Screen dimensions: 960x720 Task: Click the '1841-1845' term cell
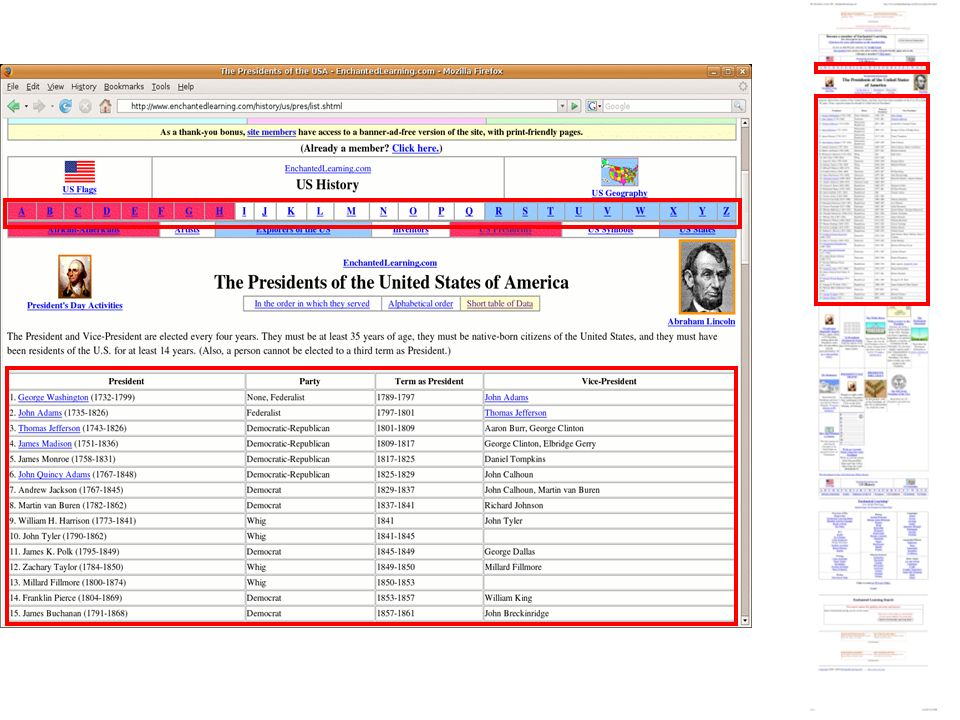pos(429,536)
